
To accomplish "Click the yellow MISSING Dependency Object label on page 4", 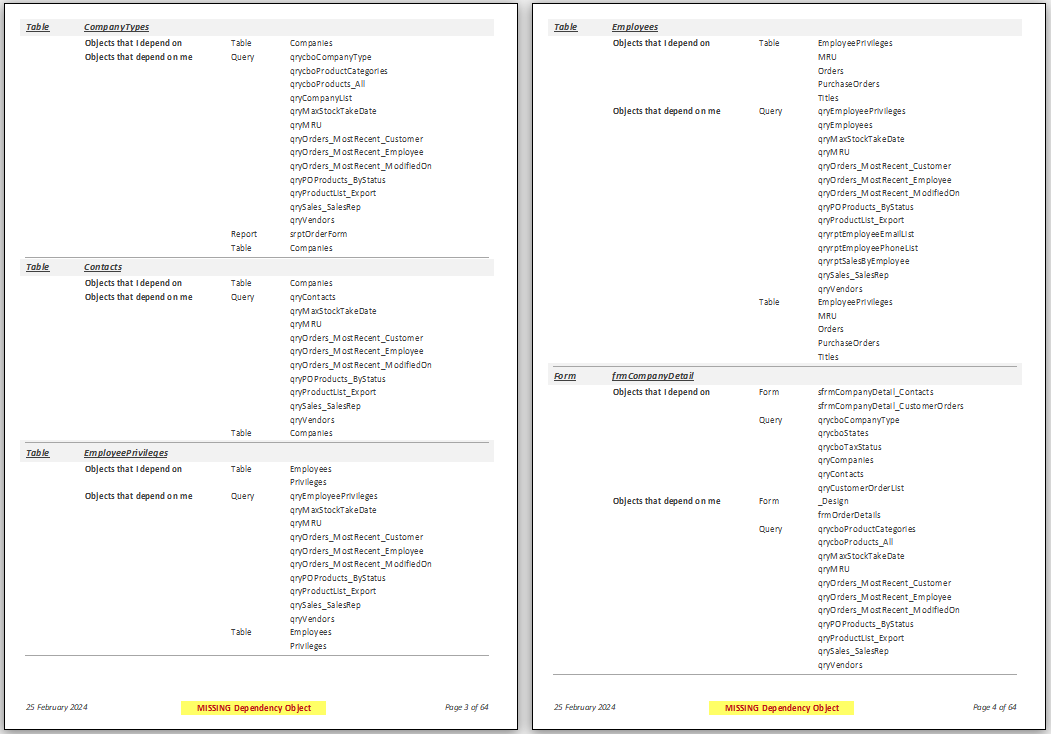I will pos(782,708).
